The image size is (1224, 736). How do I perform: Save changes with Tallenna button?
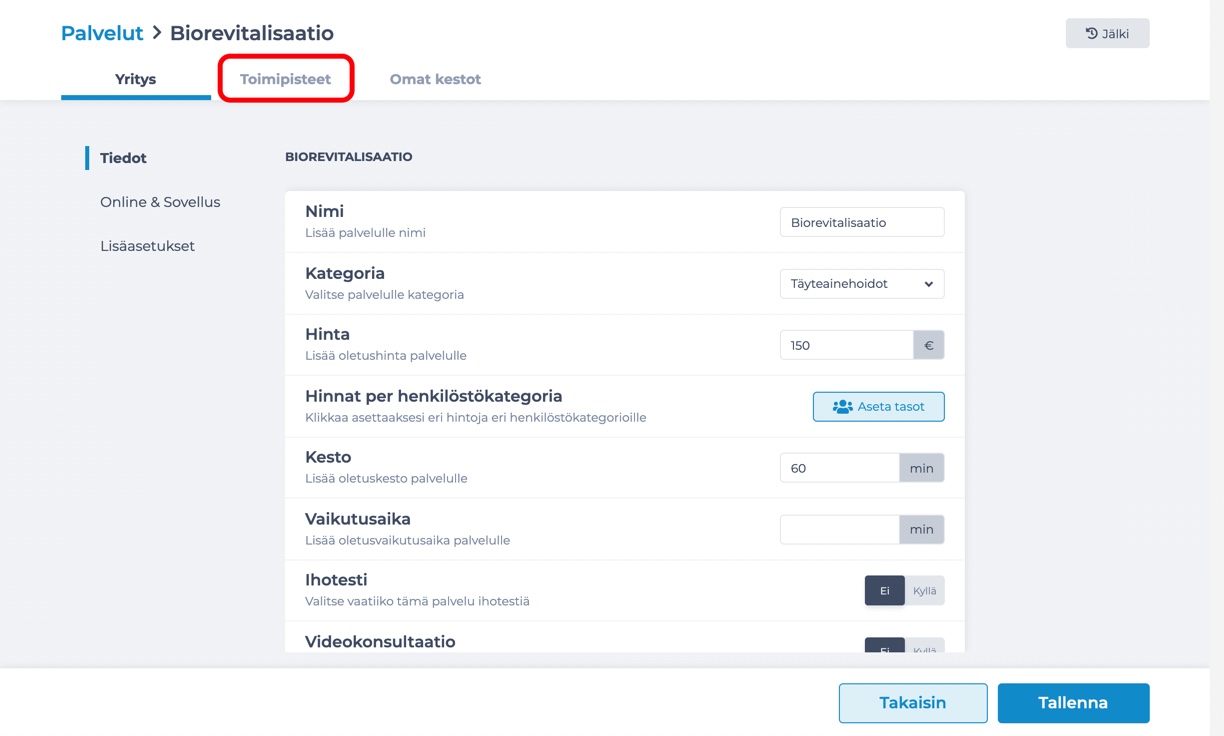point(1073,703)
